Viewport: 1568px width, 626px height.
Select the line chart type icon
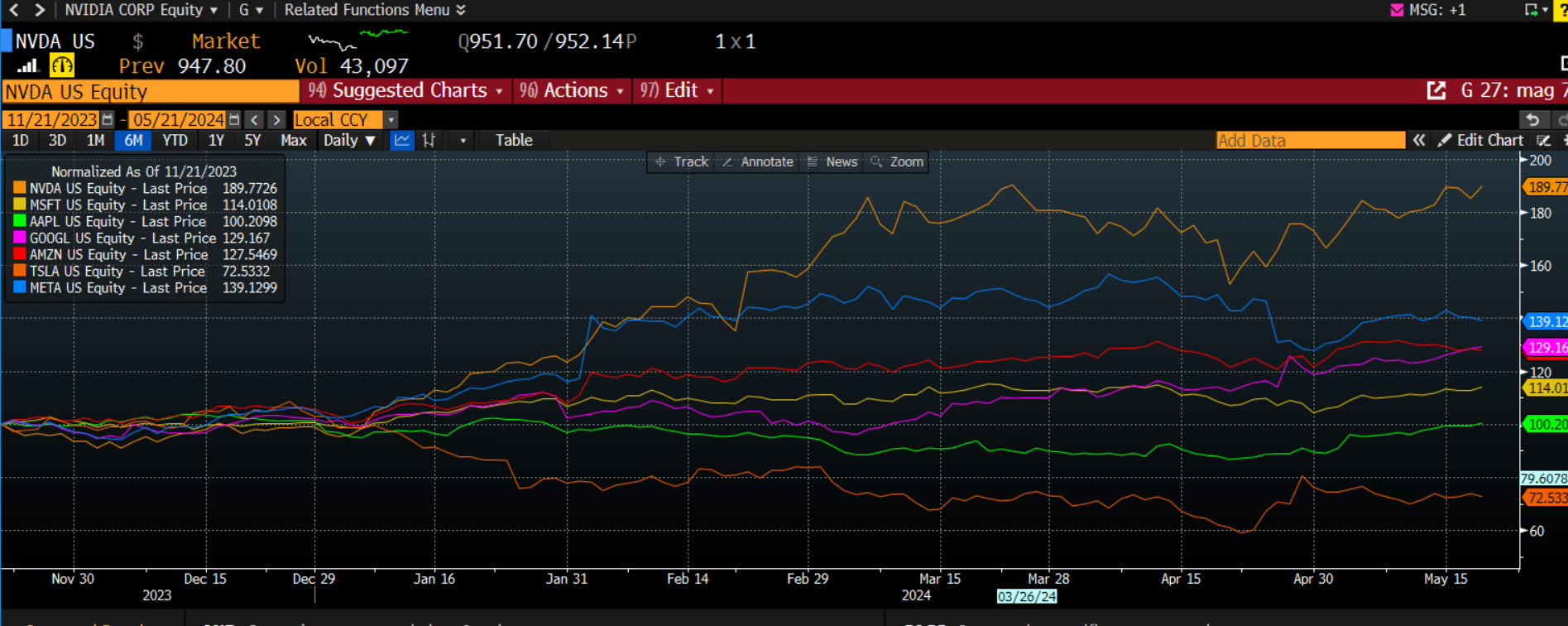[402, 141]
